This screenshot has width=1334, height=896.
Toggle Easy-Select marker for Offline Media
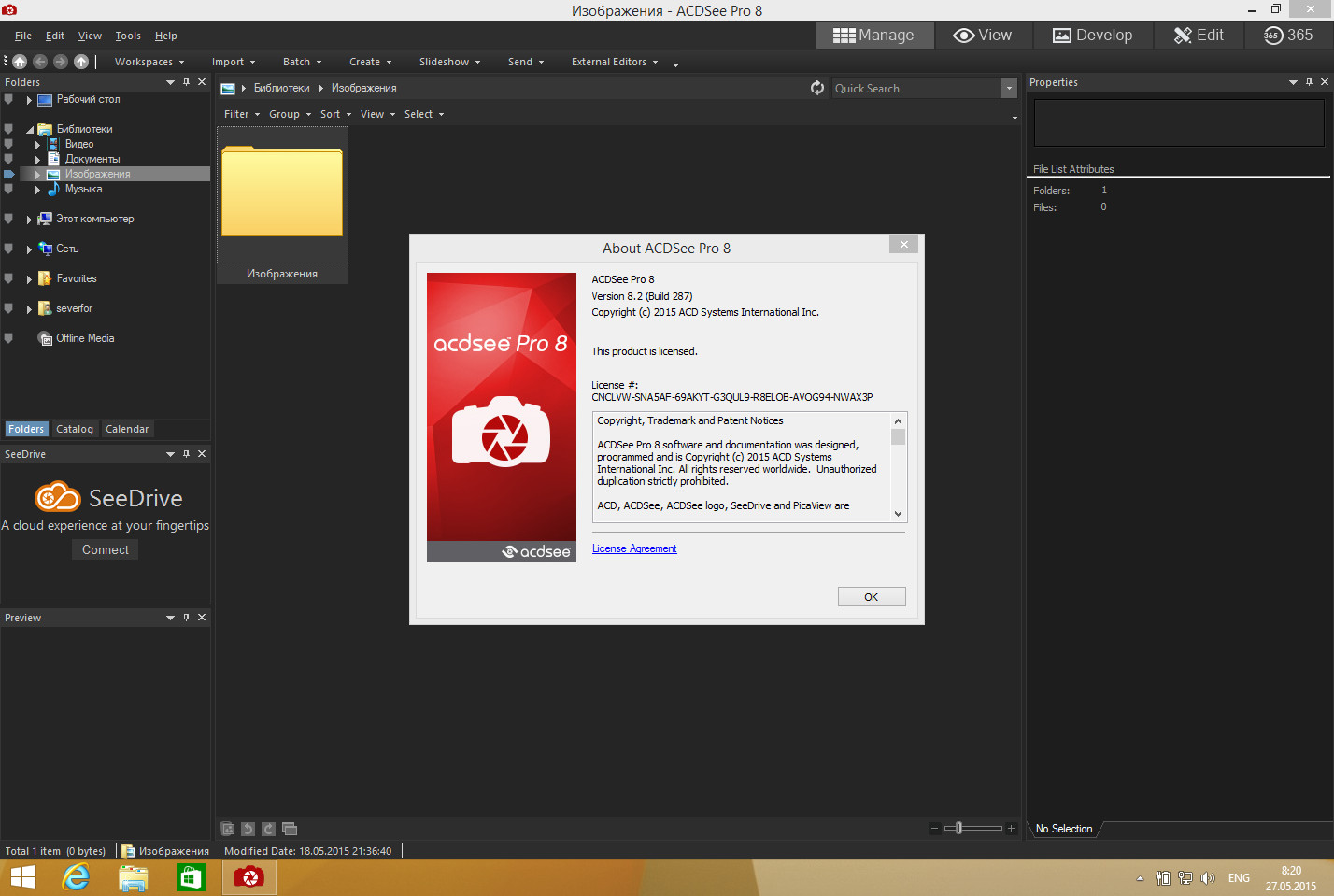click(8, 338)
